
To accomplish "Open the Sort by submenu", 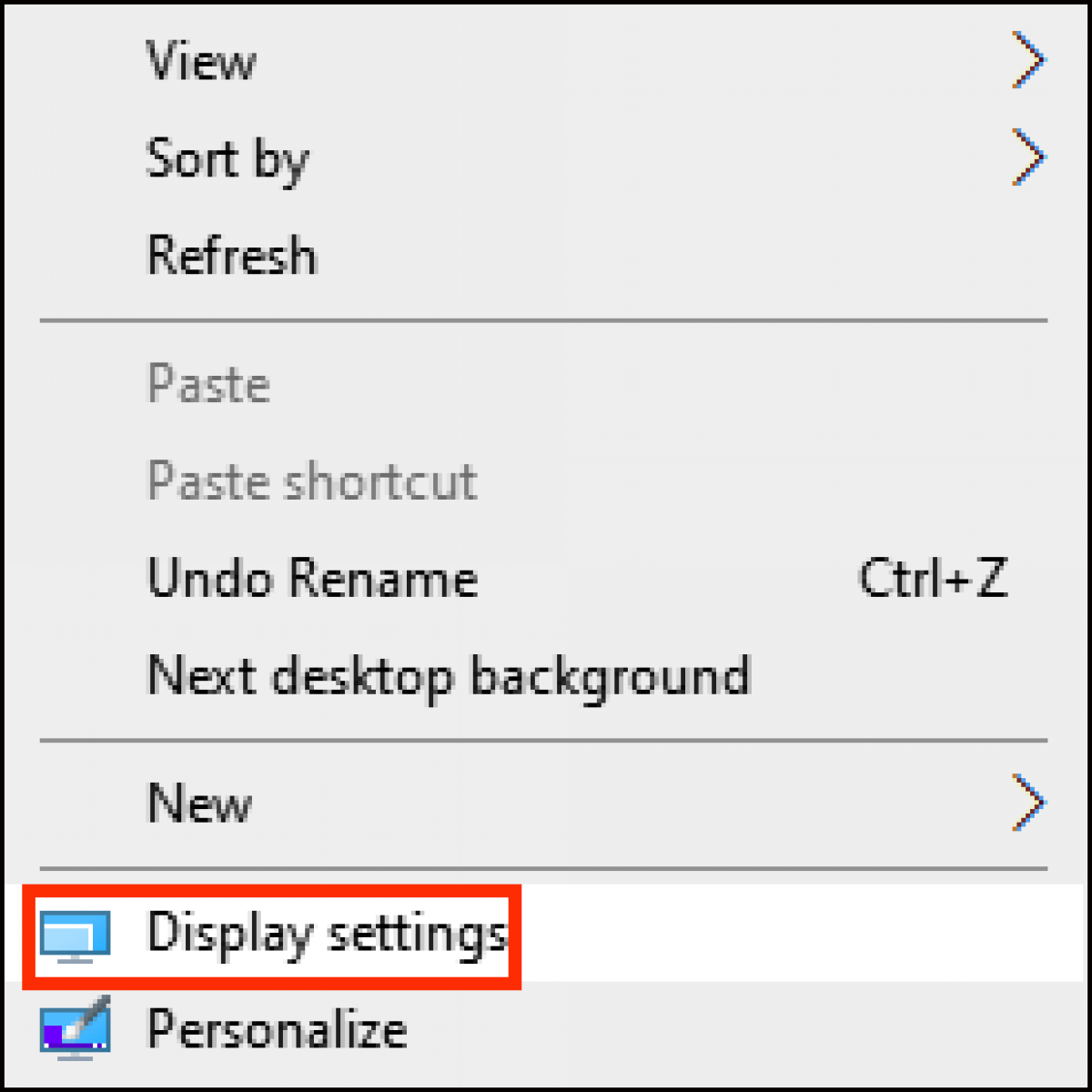I will (x=227, y=159).
